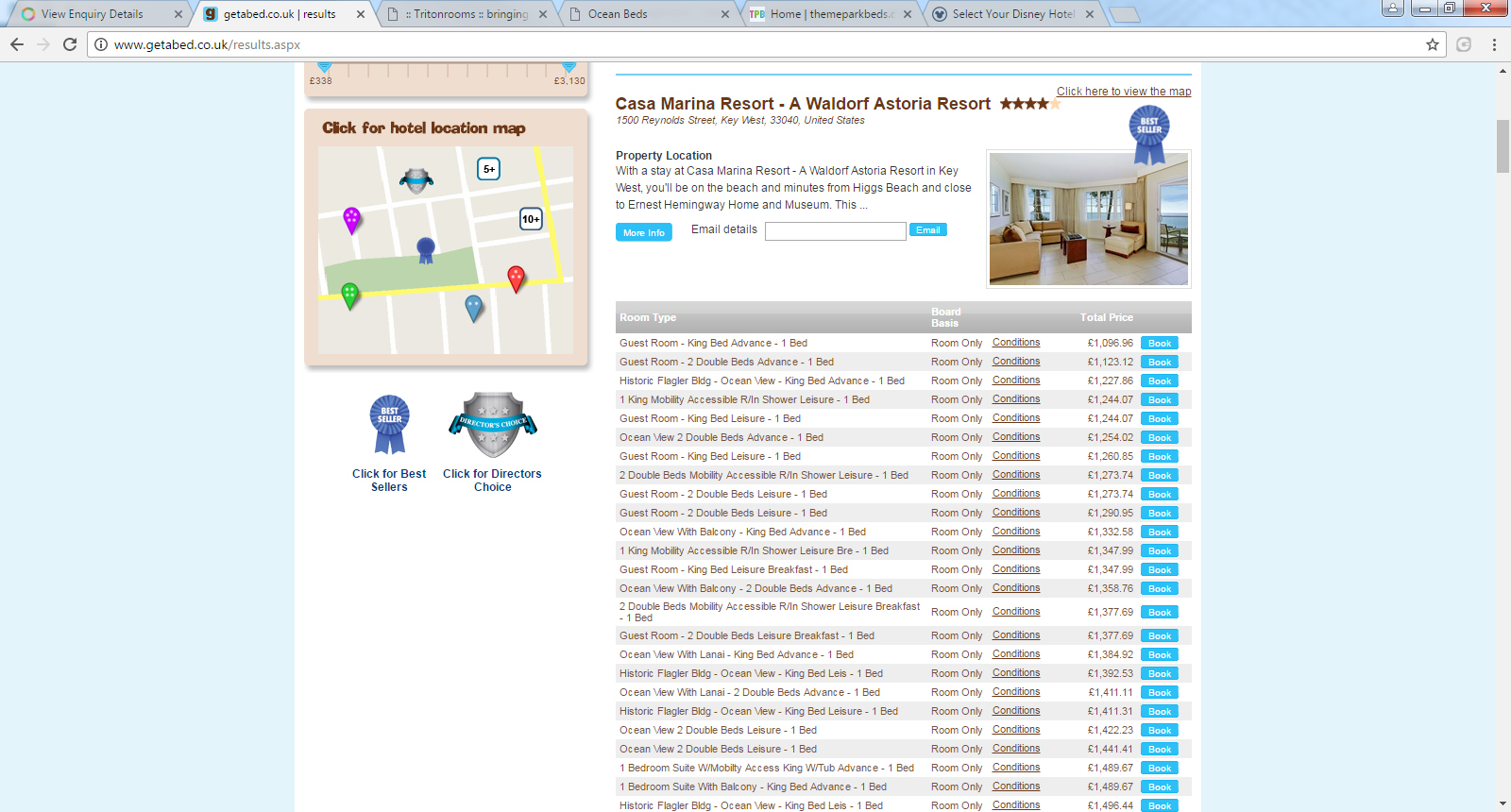Click the red map pin on hotel map
Image resolution: width=1511 pixels, height=812 pixels.
(x=516, y=279)
